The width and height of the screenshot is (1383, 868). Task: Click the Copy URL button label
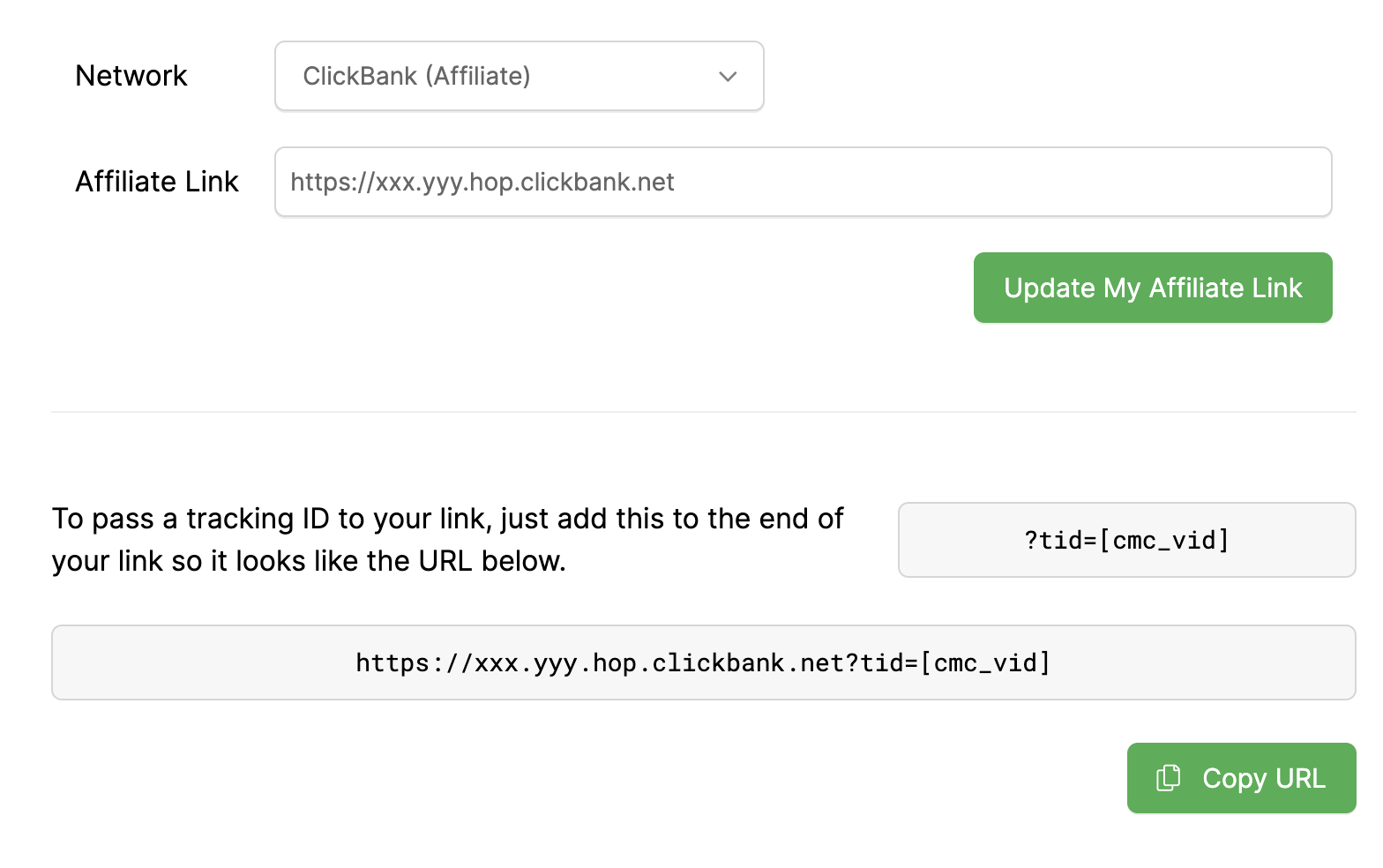[x=1263, y=778]
